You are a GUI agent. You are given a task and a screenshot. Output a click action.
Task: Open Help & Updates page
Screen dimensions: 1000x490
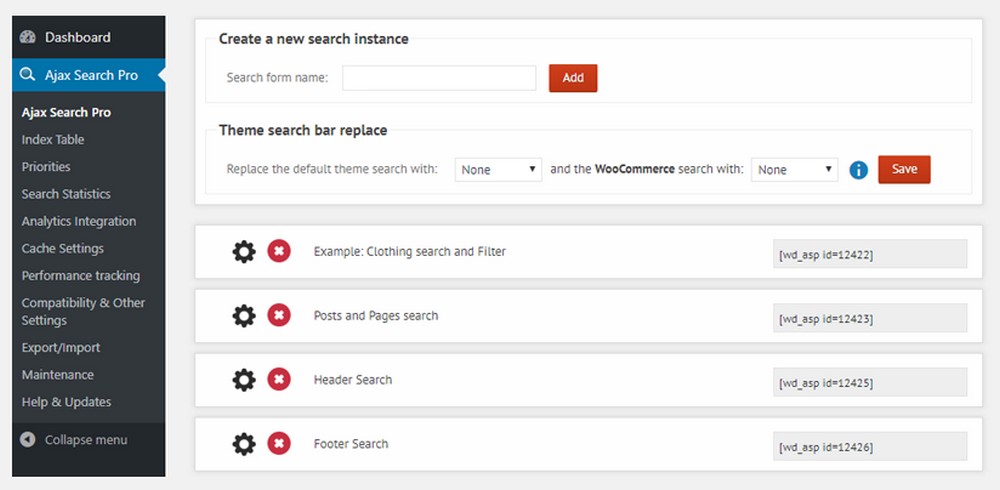(66, 402)
